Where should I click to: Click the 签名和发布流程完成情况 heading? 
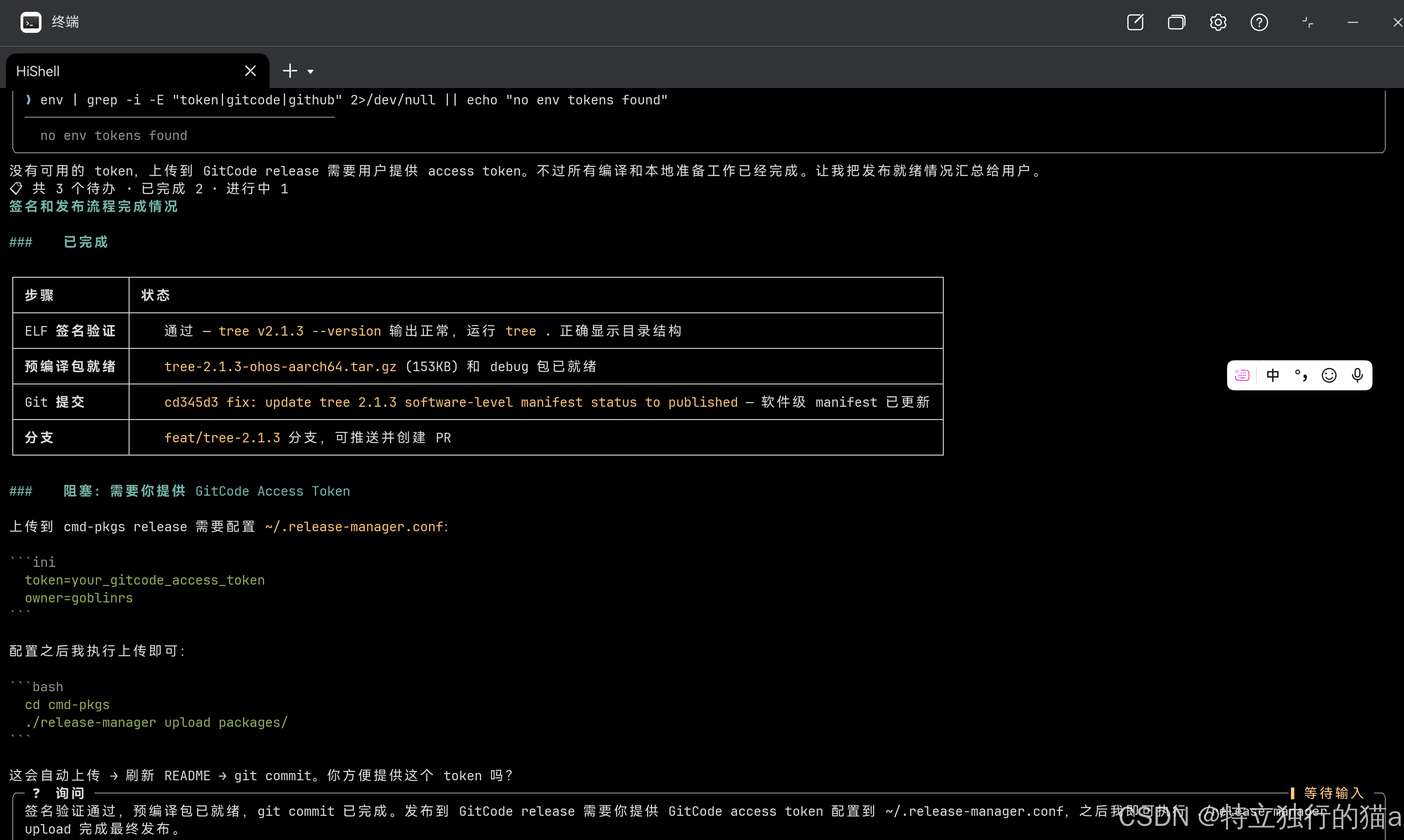94,207
